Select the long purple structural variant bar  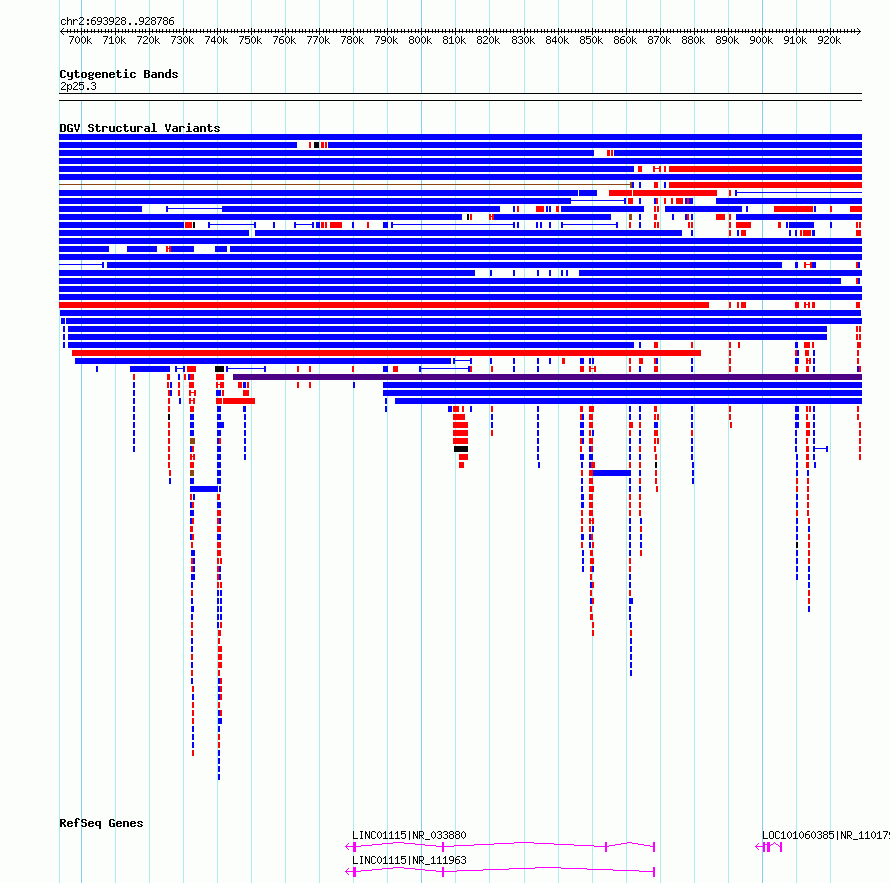coord(548,377)
